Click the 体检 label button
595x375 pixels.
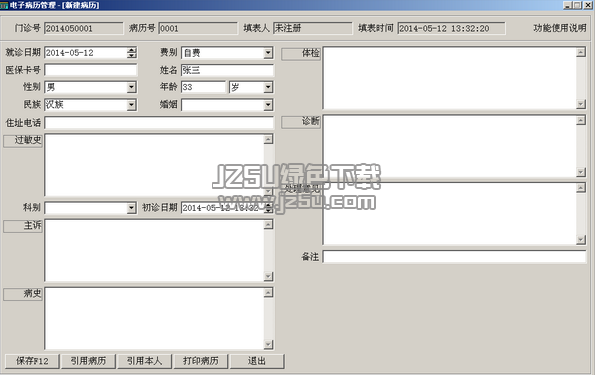tap(301, 54)
